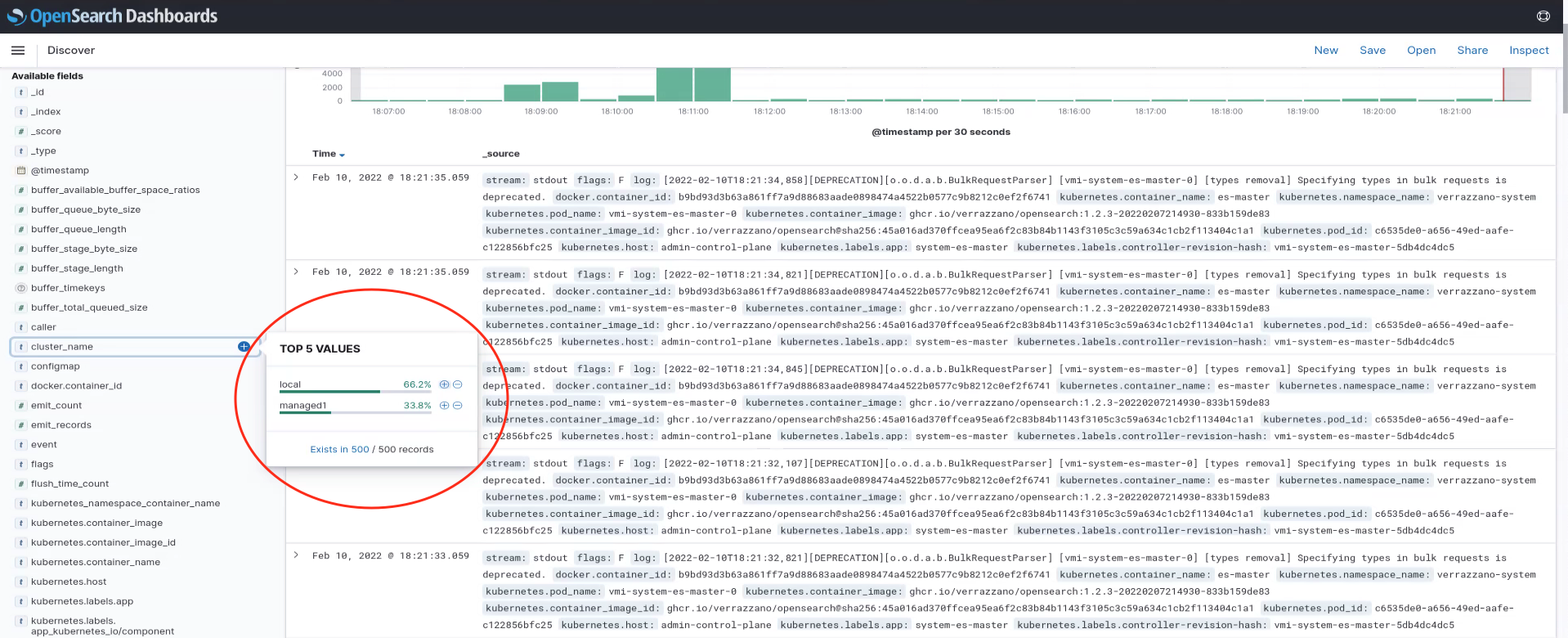Click Open in top menu
This screenshot has width=1568, height=638.
(1422, 51)
